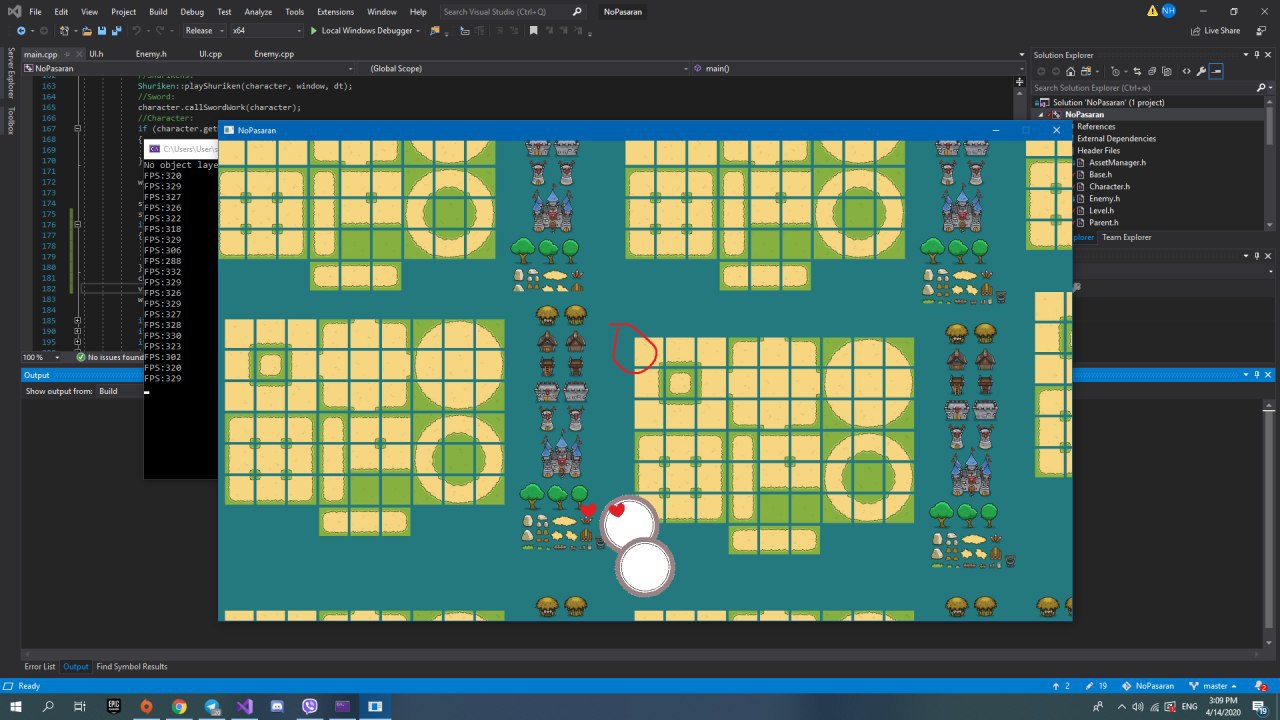Open the Discord icon in the Windows taskbar
1280x720 pixels.
(x=277, y=706)
